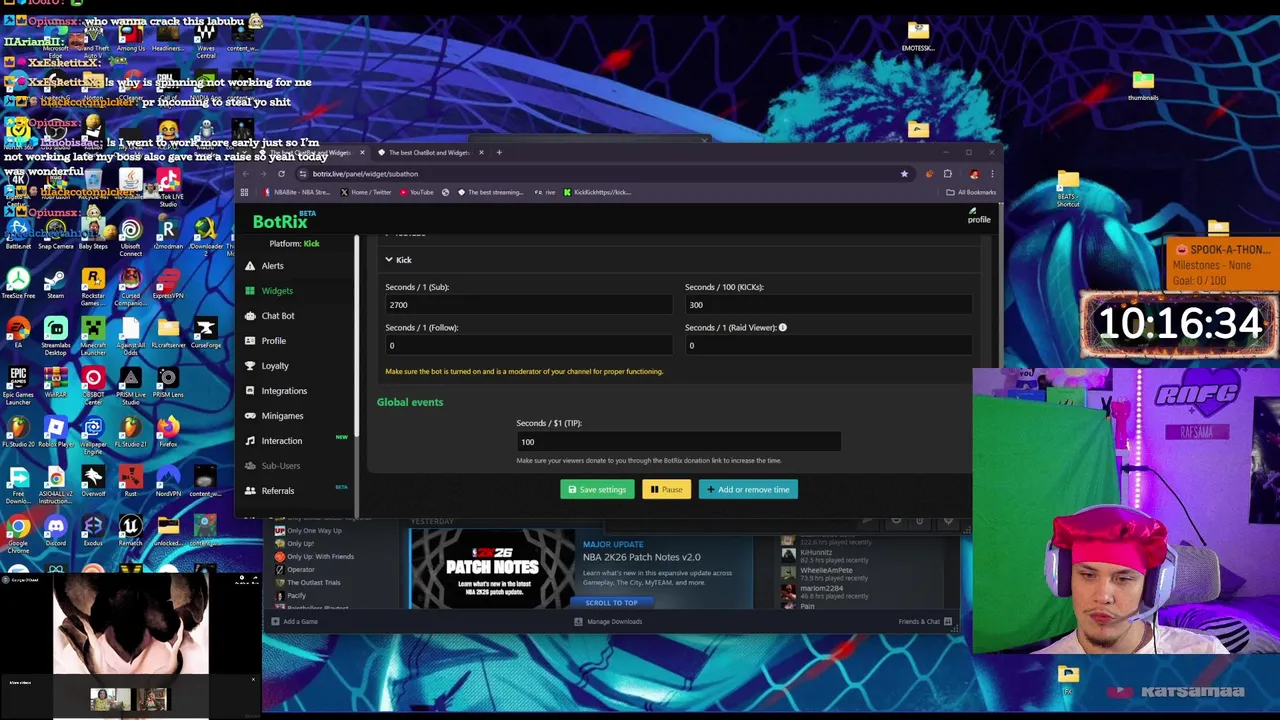Open the NBABite bookmark
Viewport: 1280px width, 720px height.
point(297,192)
